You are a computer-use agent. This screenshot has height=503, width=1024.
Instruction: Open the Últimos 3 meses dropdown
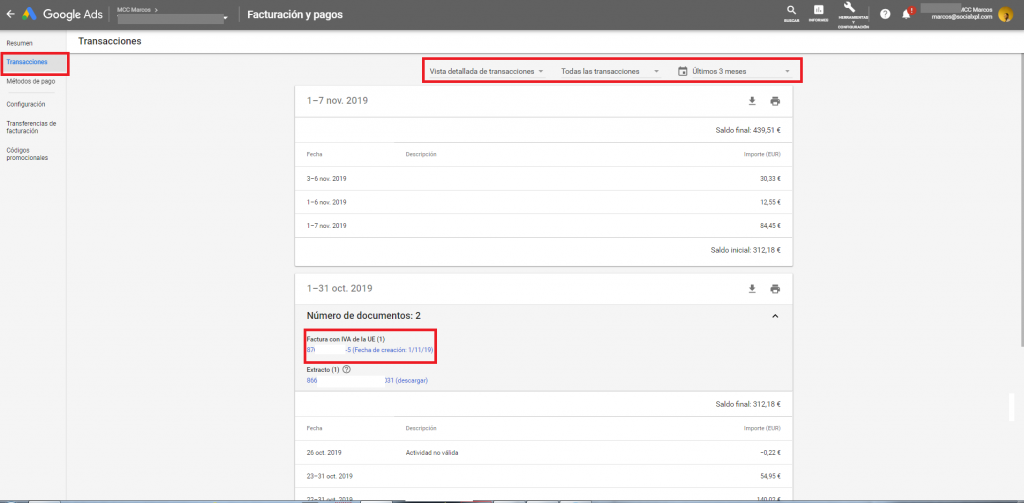[741, 71]
